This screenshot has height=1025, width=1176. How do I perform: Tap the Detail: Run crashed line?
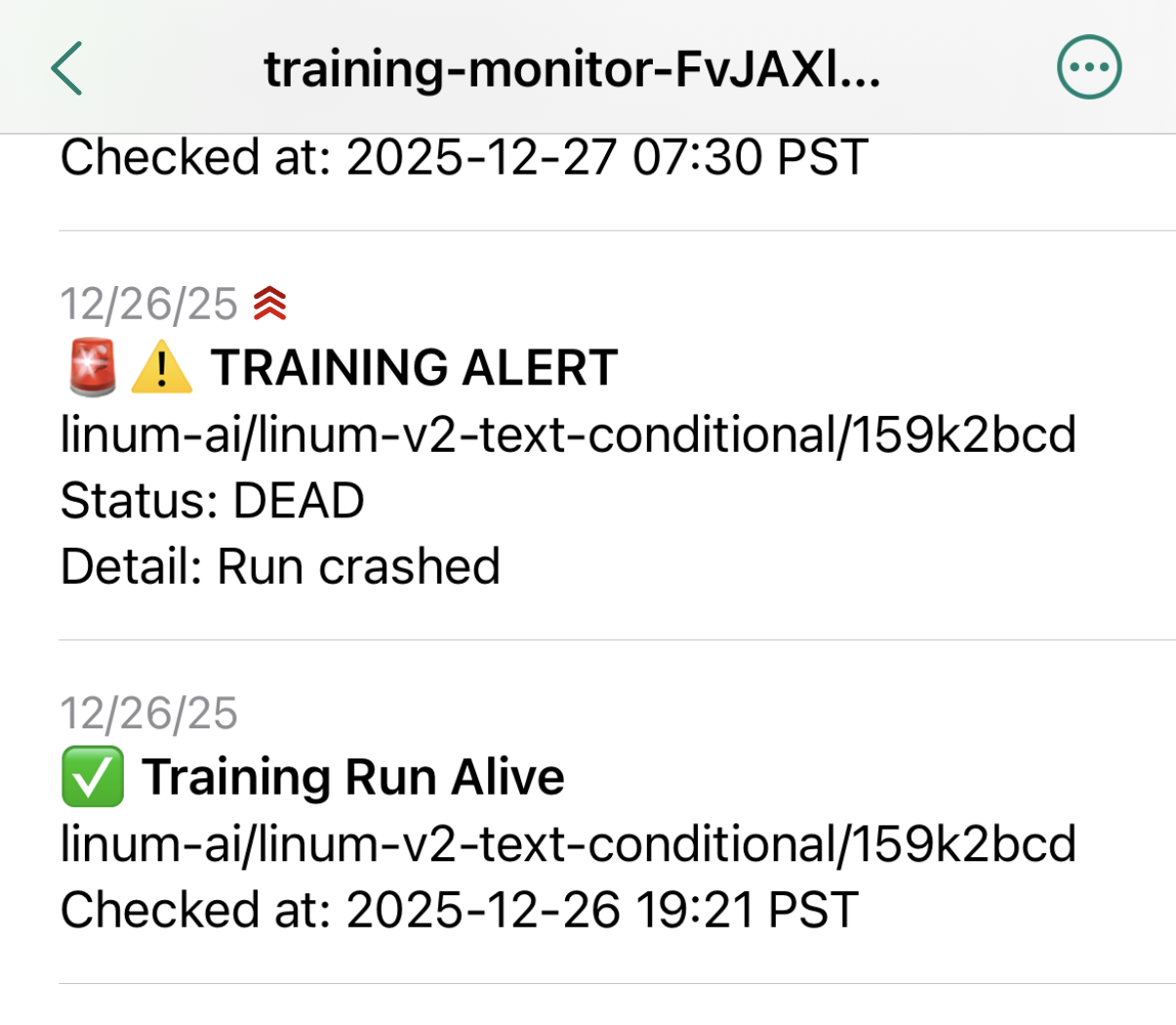[280, 566]
